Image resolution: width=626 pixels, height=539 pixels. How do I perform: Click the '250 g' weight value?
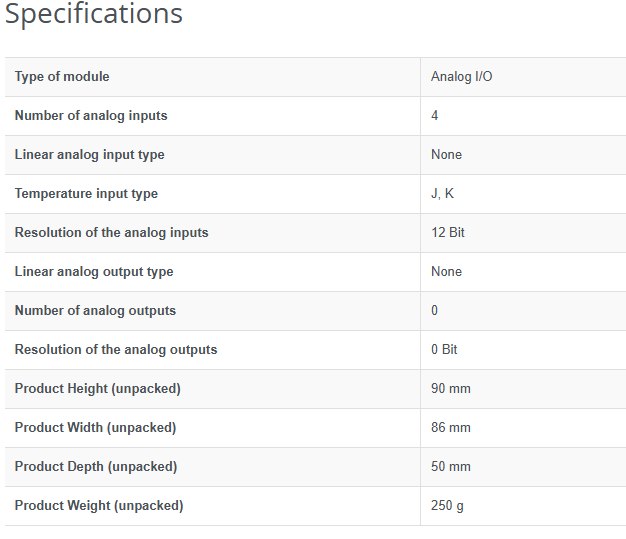(x=447, y=506)
